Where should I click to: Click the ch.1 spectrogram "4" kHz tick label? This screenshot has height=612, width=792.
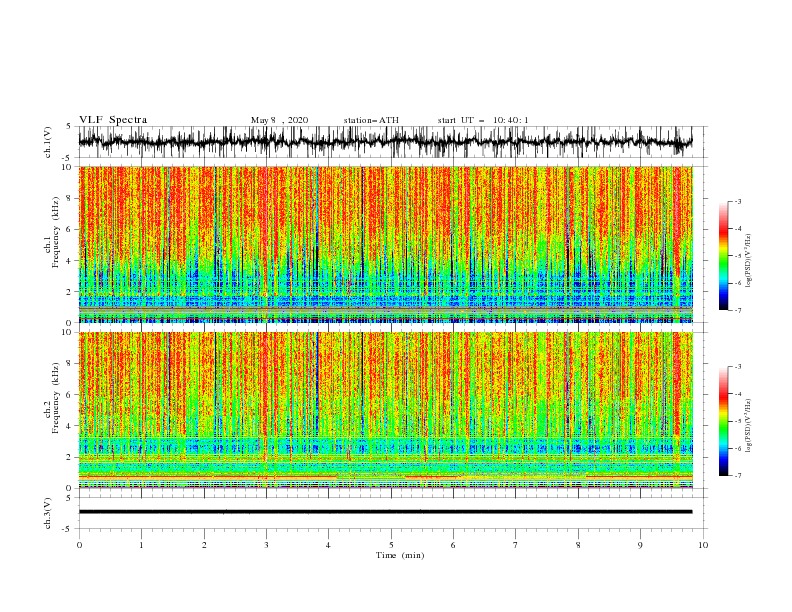[71, 261]
